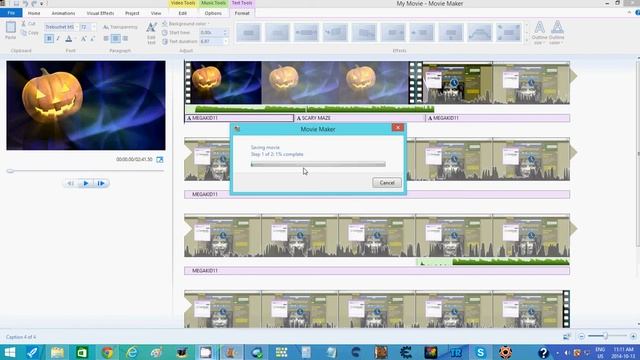
Task: Select the green music track under pumpkin clip
Action: point(310,109)
